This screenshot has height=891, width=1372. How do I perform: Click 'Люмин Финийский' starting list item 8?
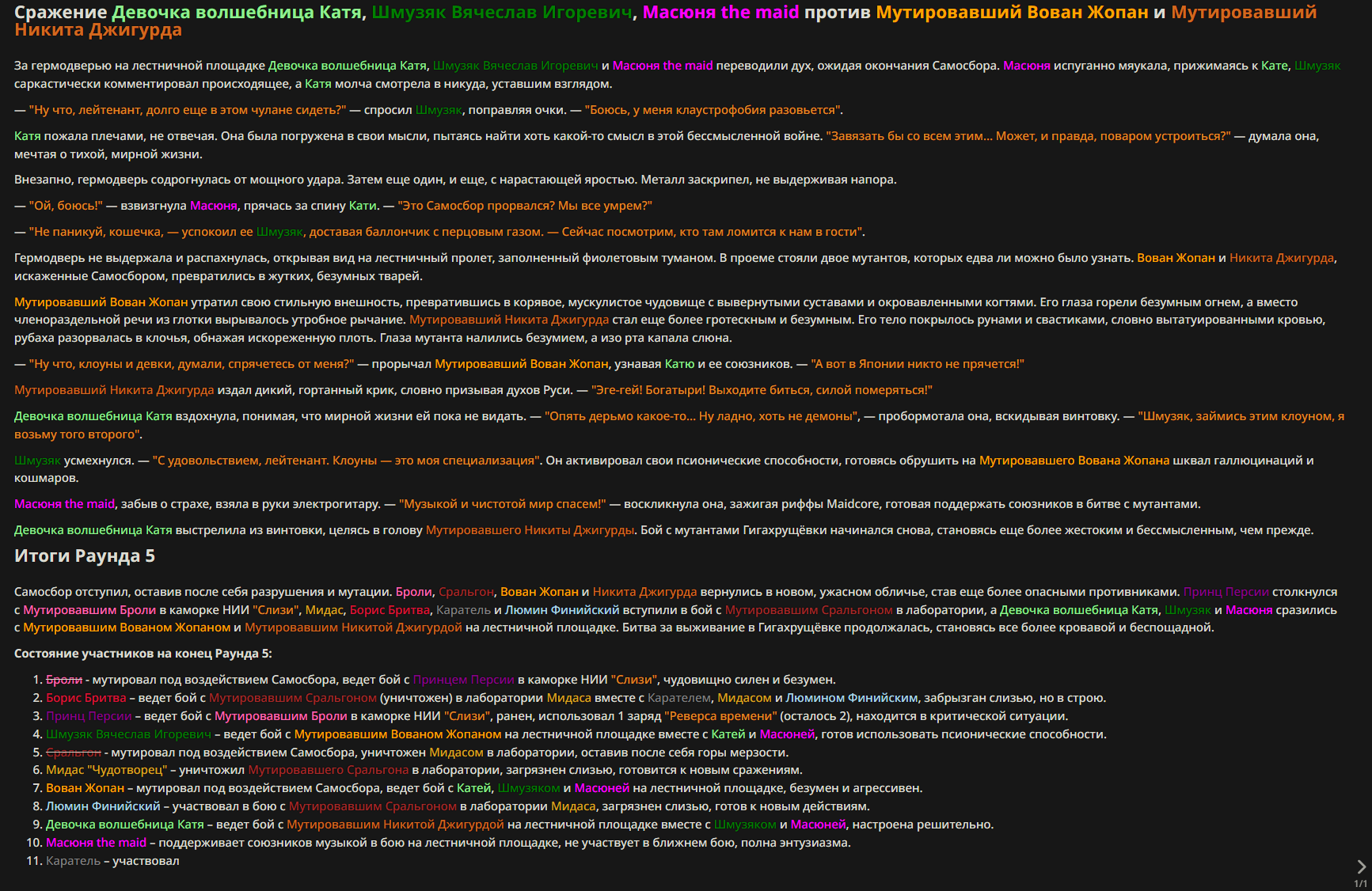103,806
